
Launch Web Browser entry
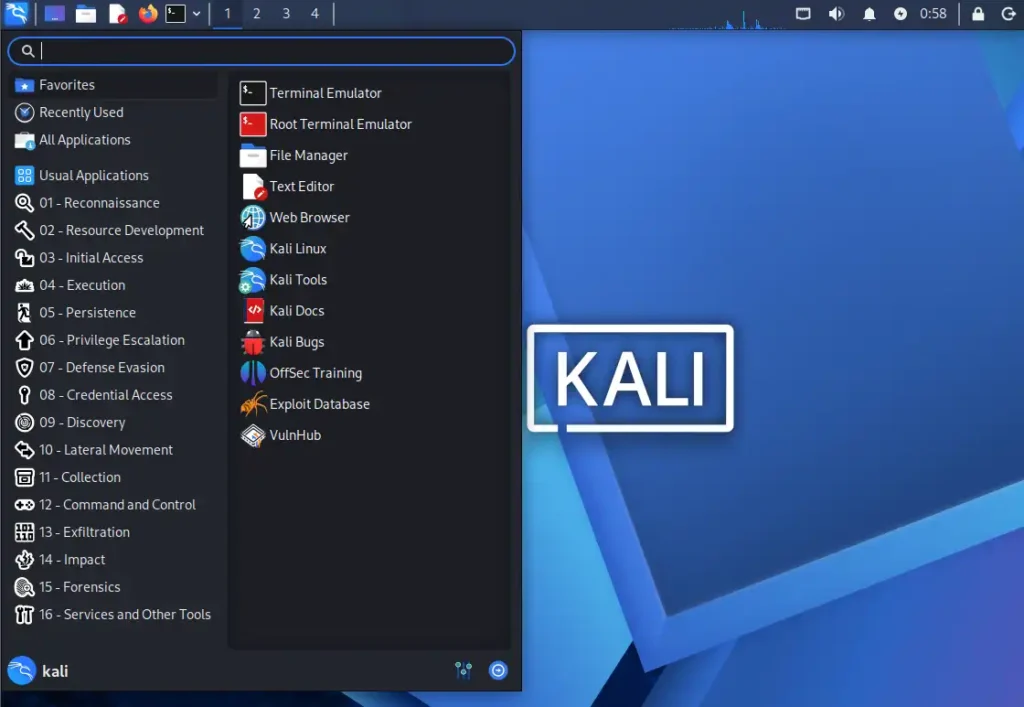pos(370,217)
